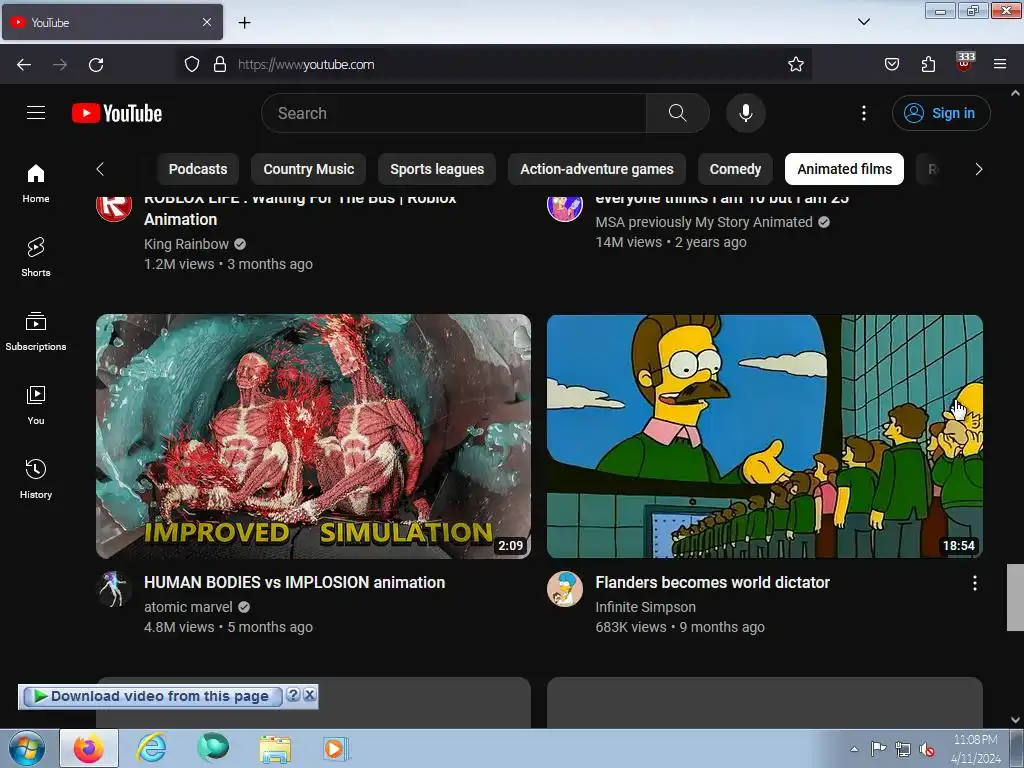Open Infinite Simpson channel avatar

tap(565, 589)
